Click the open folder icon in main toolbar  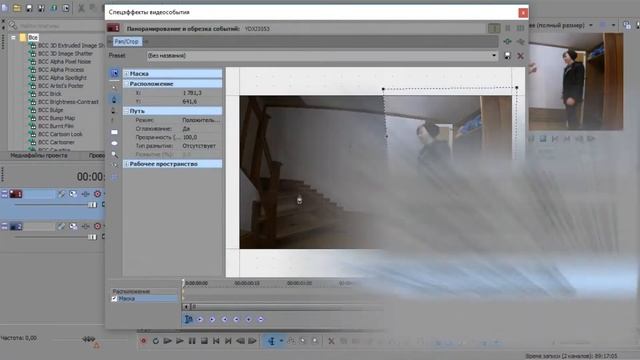click(x=17, y=8)
